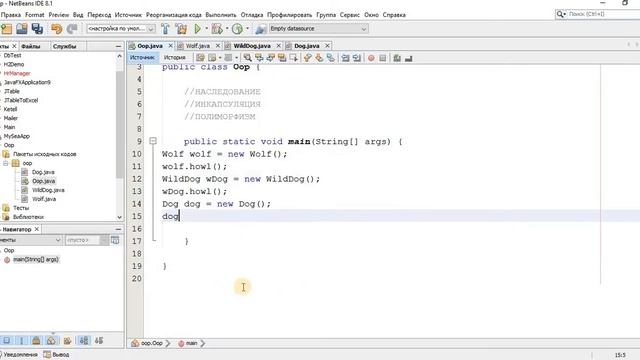The height and width of the screenshot is (360, 640).
Task: Minimize the Navigator panel
Action: (118, 229)
